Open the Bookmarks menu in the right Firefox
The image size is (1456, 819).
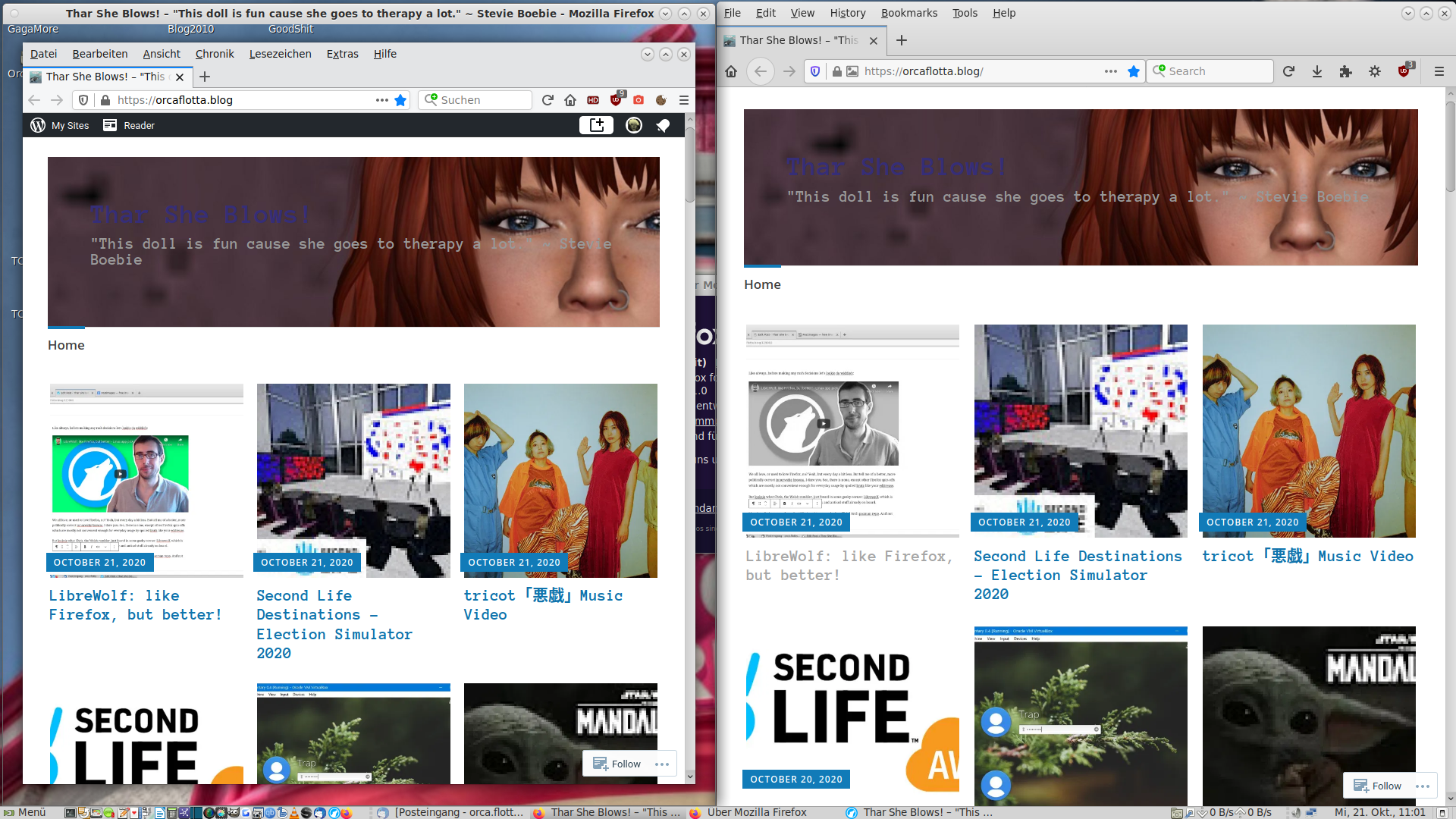908,13
